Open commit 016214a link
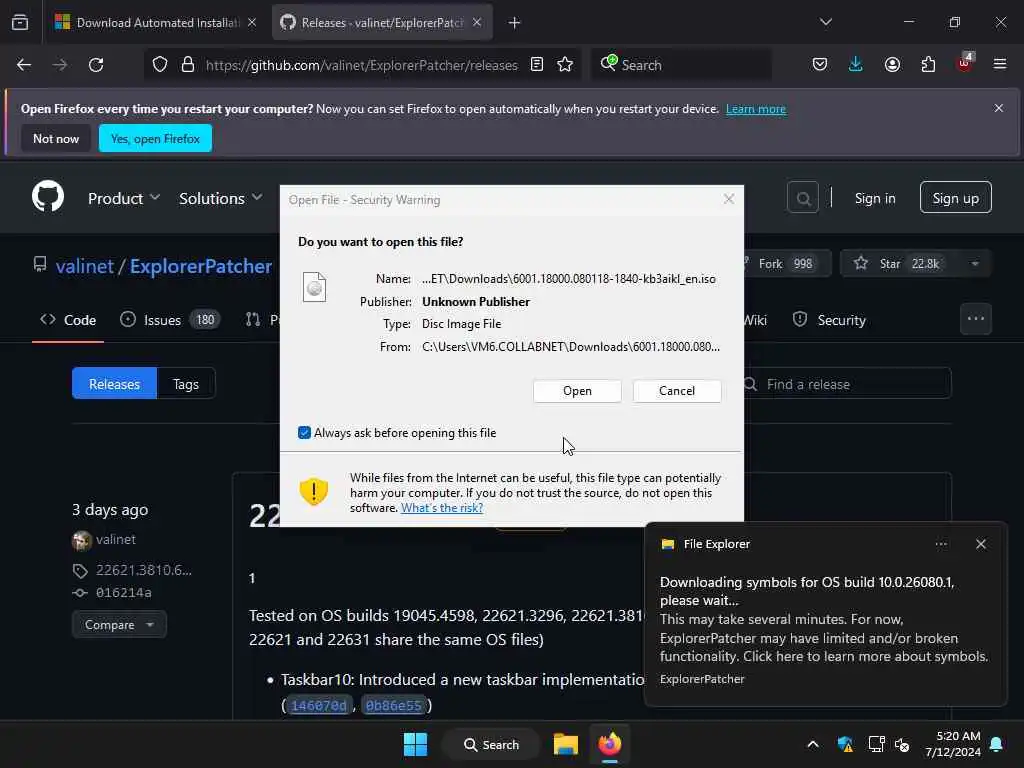The image size is (1024, 768). tap(123, 593)
